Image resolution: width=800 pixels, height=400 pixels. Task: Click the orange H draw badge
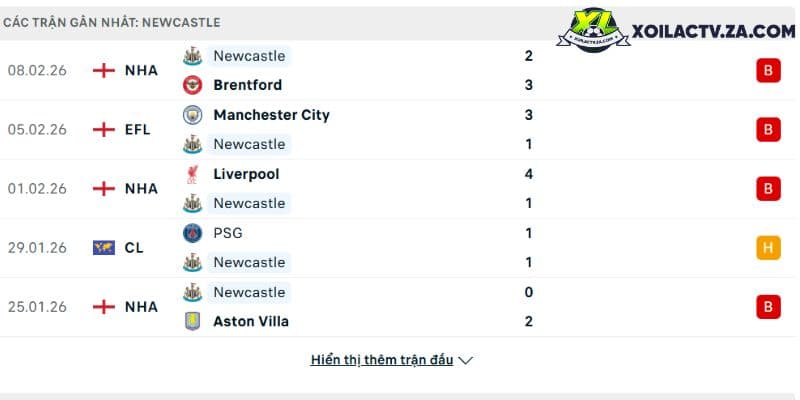(768, 248)
